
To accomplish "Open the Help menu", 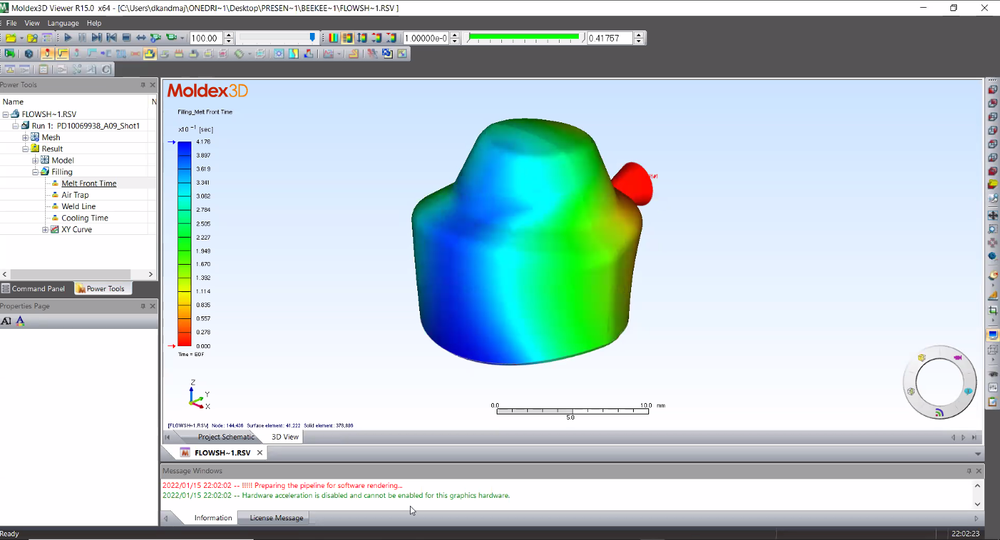I will pyautogui.click(x=94, y=23).
